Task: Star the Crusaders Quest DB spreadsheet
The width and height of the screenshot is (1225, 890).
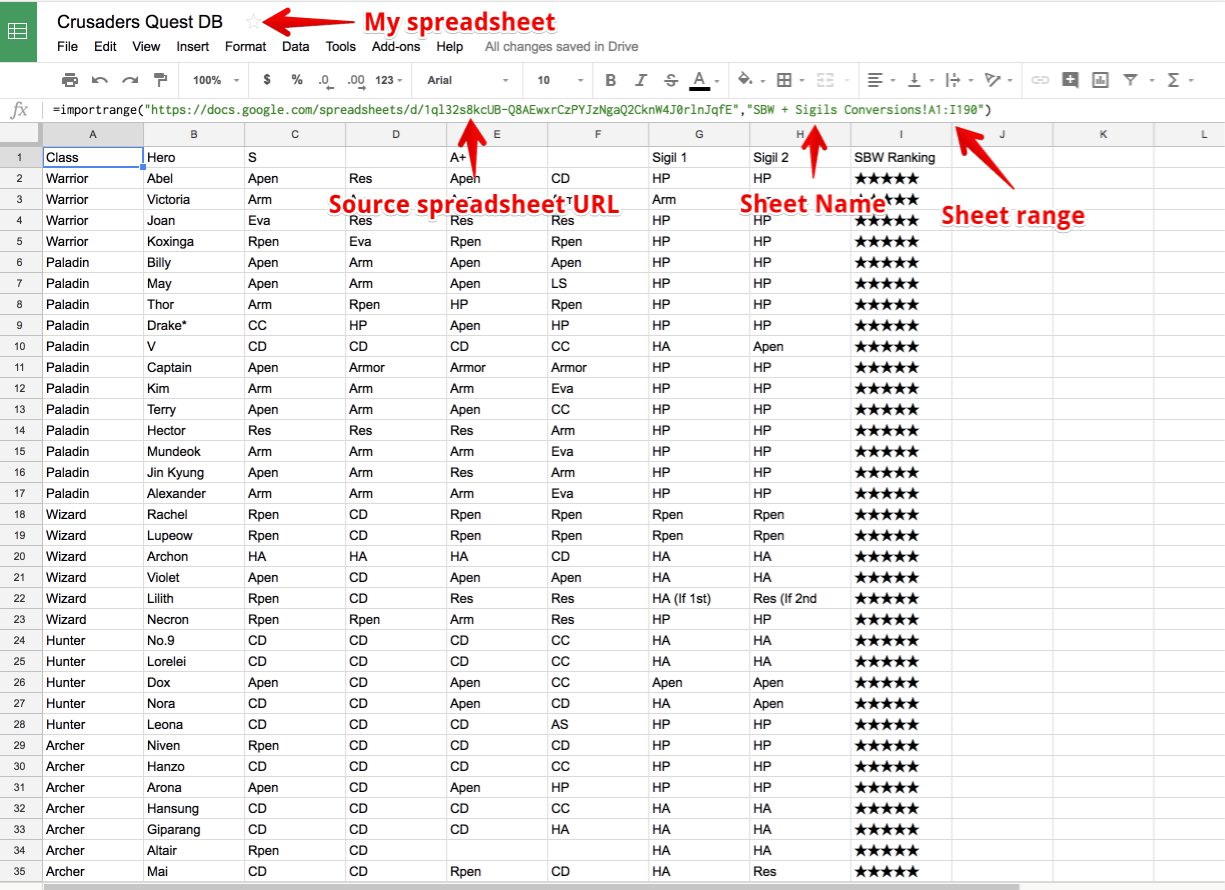Action: click(x=253, y=20)
